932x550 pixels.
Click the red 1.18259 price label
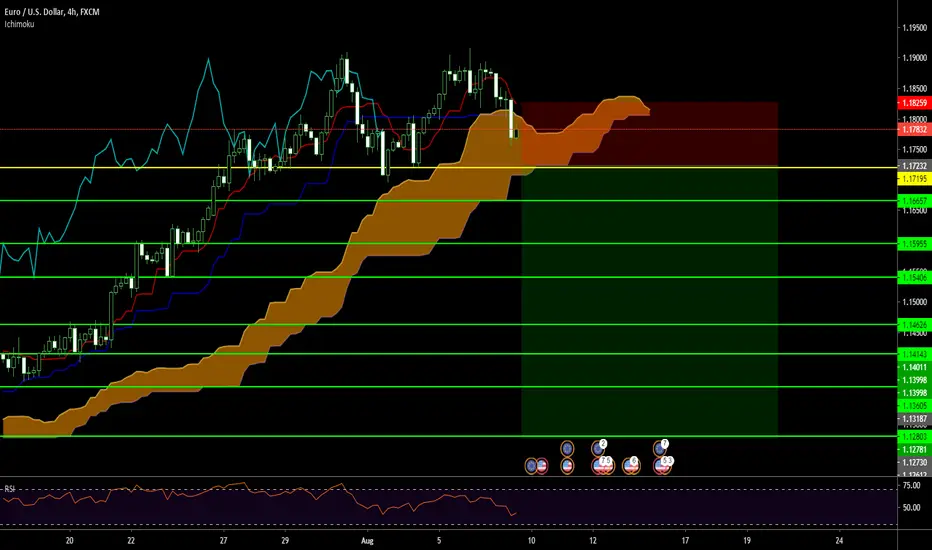(x=914, y=103)
